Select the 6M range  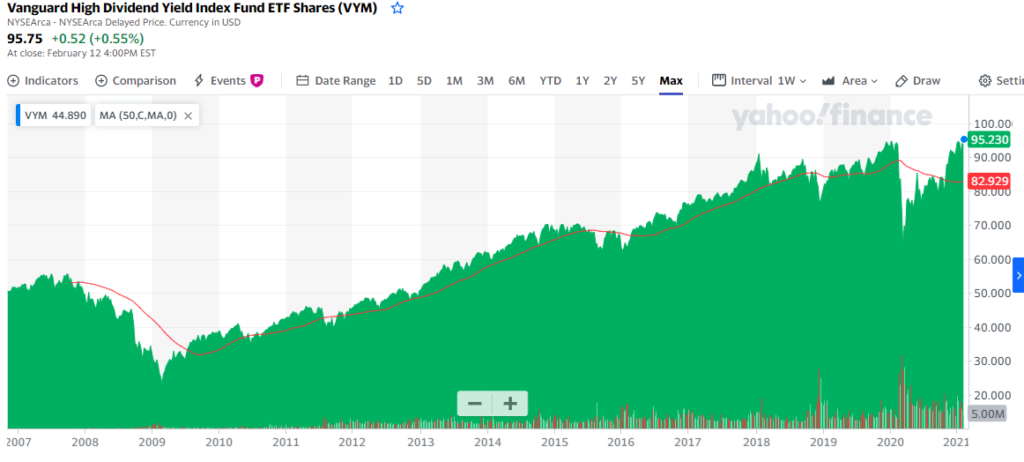(517, 81)
